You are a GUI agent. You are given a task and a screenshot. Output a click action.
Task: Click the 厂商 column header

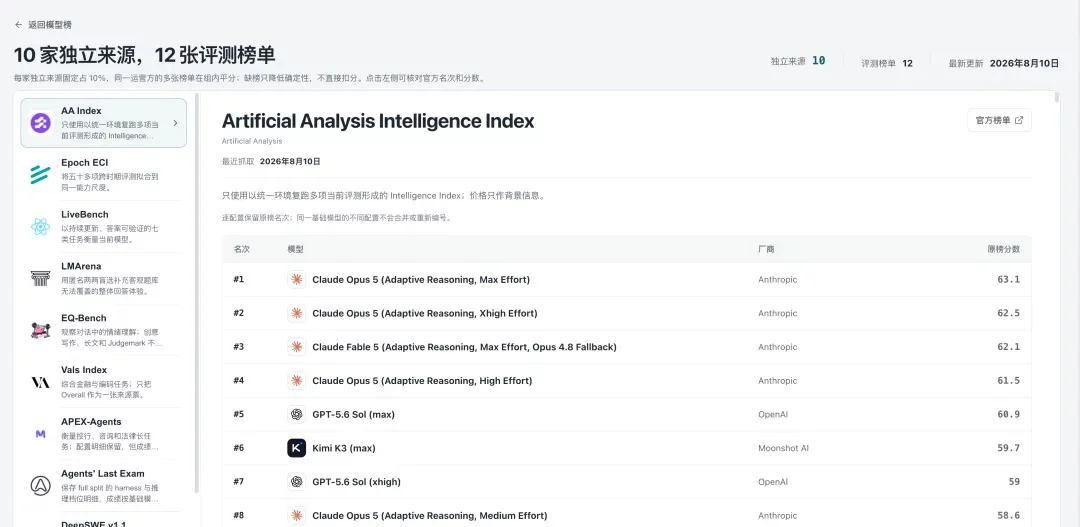[x=766, y=249]
